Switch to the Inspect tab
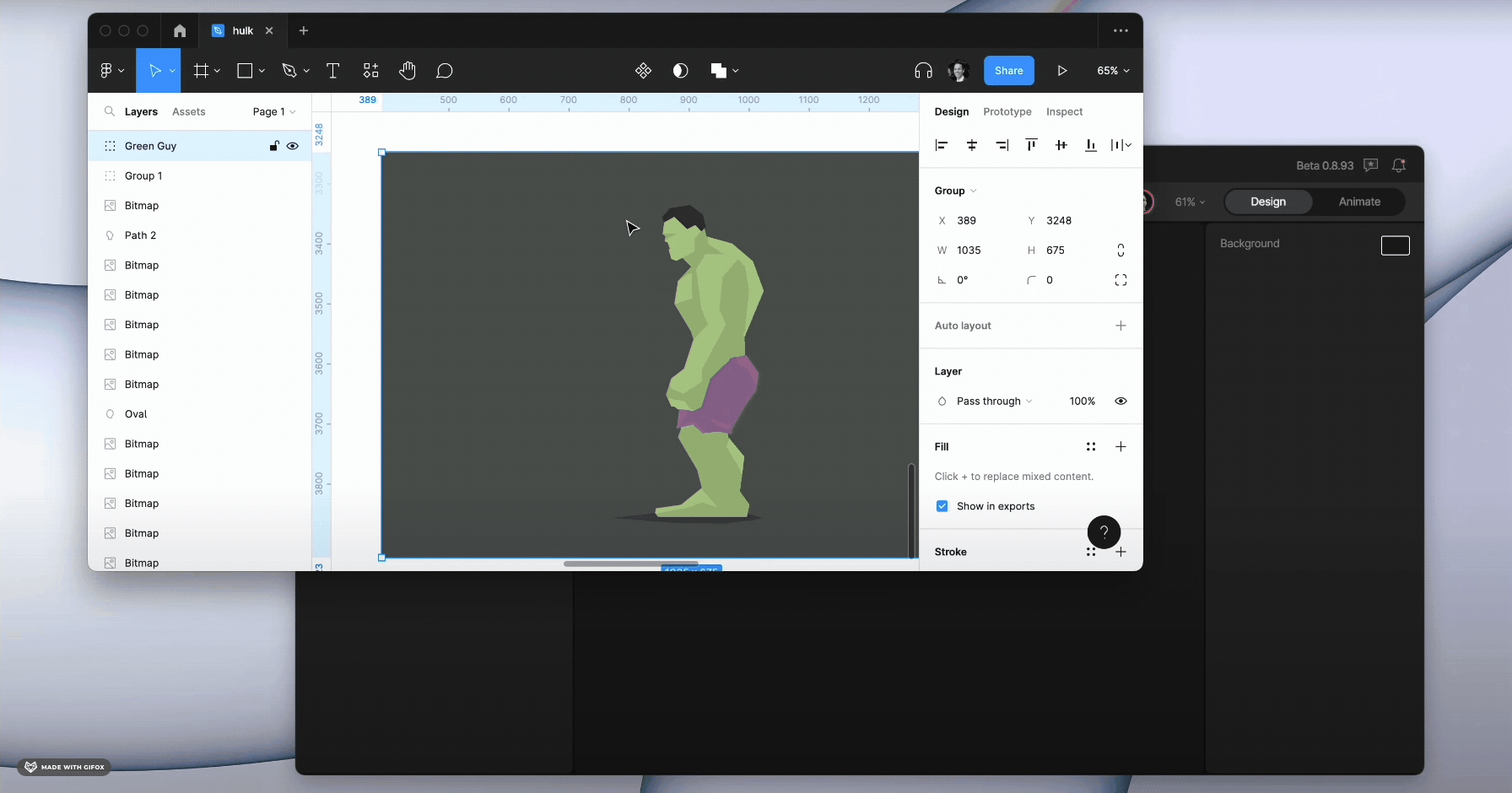Screen dimensions: 1512x793 (1064, 111)
